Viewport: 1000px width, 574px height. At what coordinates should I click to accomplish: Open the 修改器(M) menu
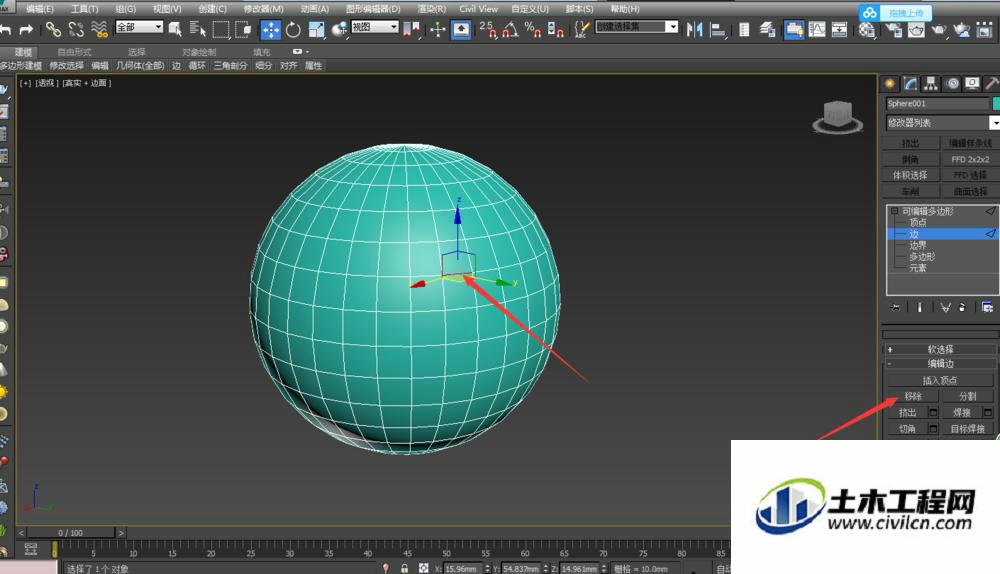(263, 9)
